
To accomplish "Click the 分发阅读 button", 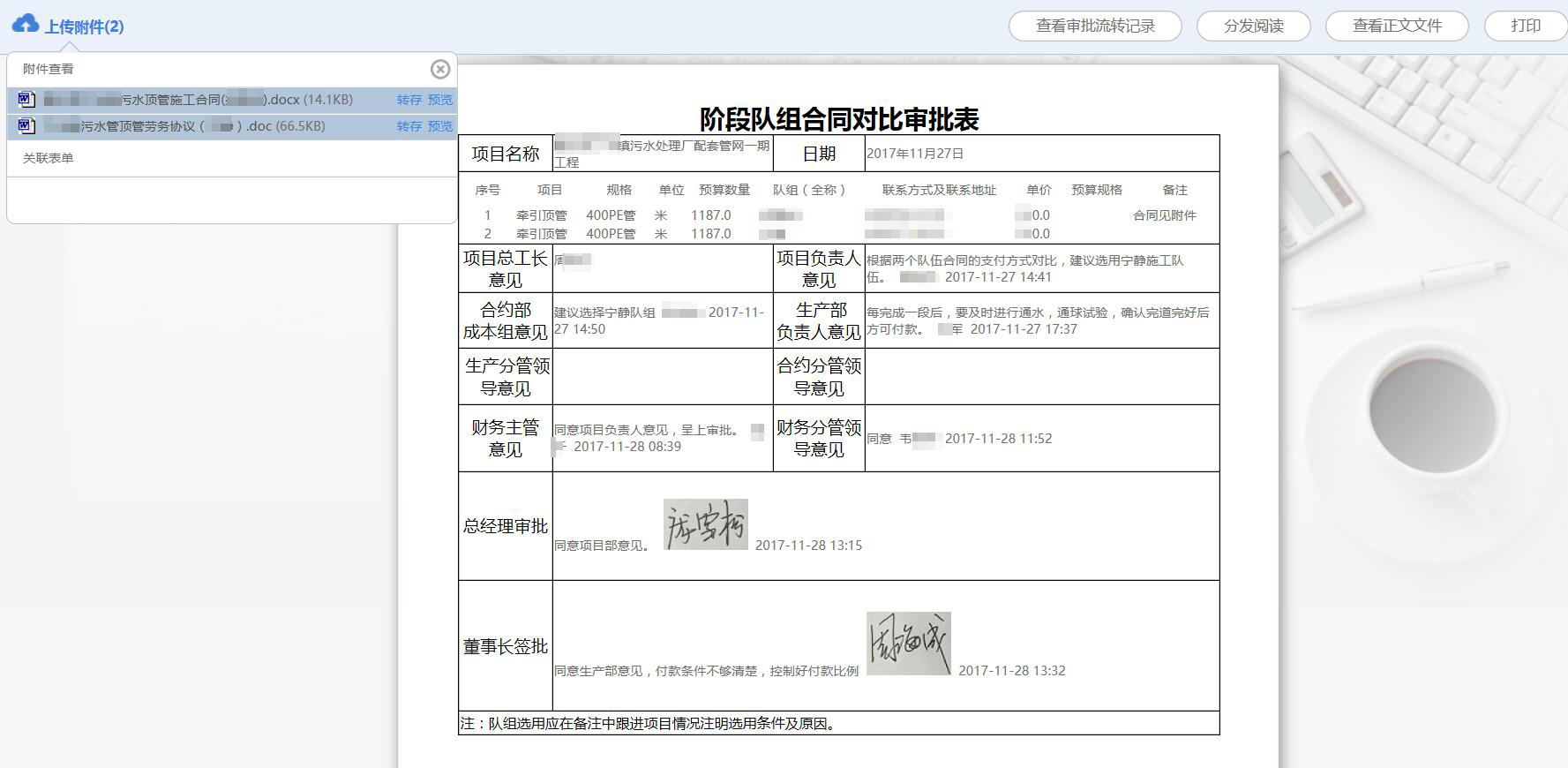I will pyautogui.click(x=1253, y=26).
